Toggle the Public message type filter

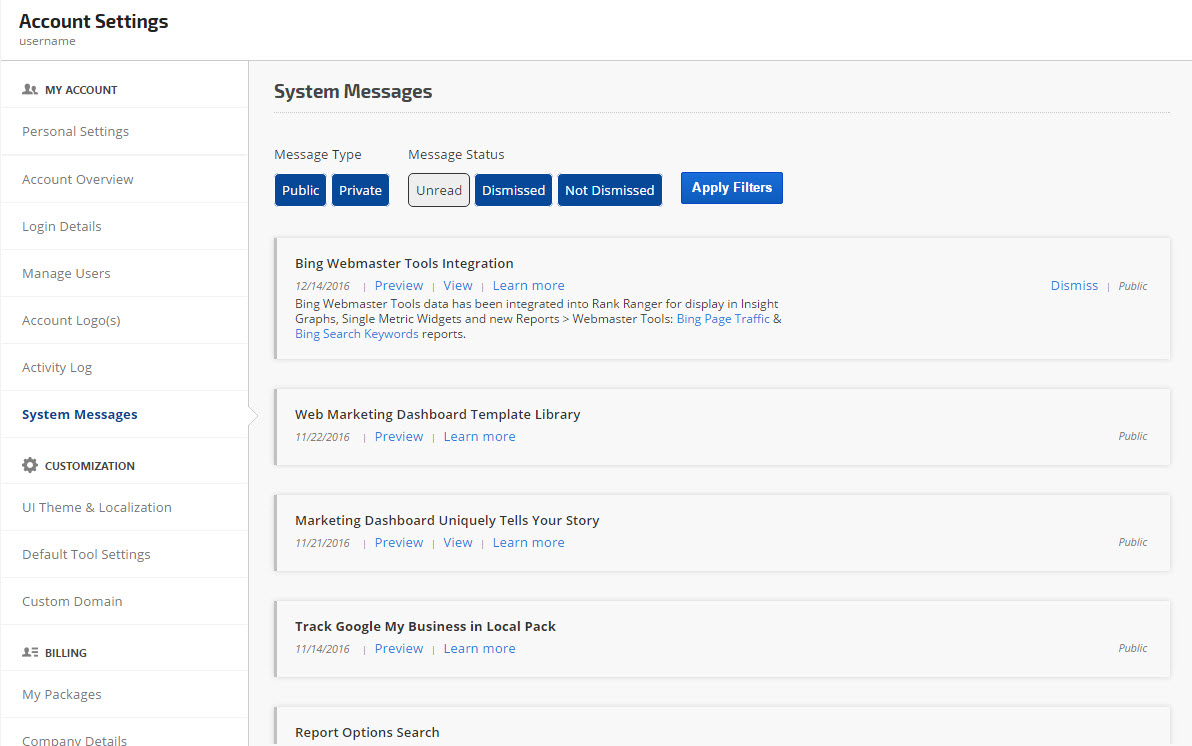(x=300, y=190)
